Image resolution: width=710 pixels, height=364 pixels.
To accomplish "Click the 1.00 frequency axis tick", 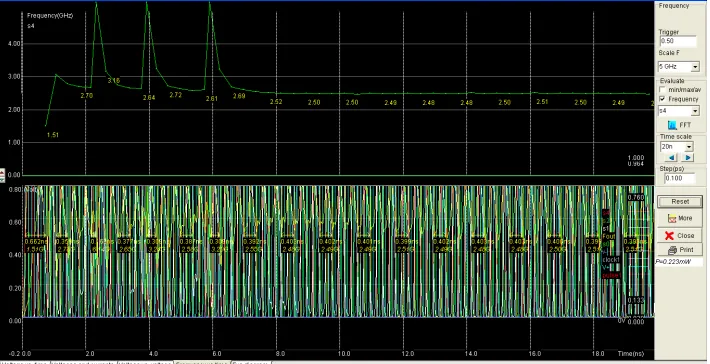I will (x=14, y=142).
